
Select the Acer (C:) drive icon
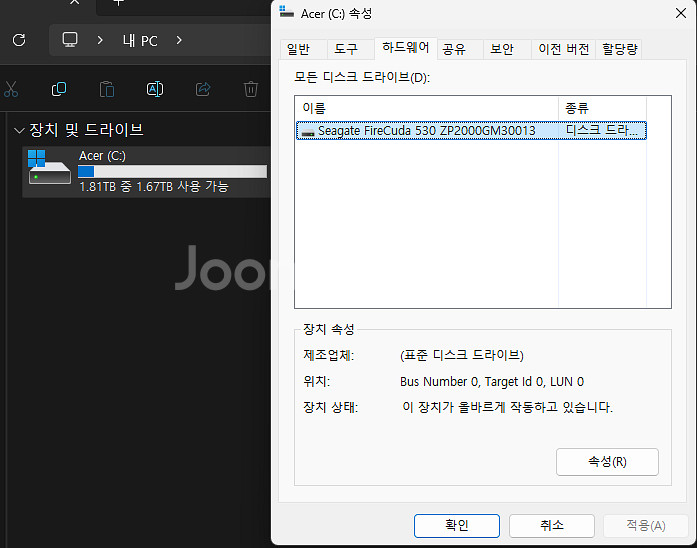[x=49, y=167]
